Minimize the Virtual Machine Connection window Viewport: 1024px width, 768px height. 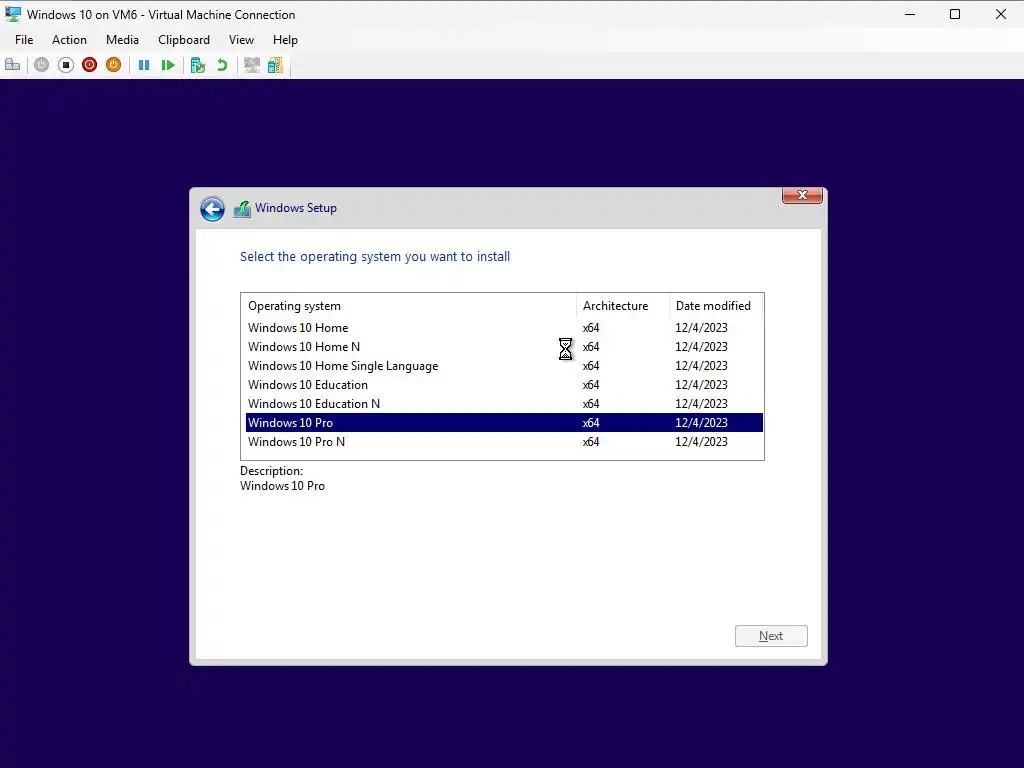tap(910, 14)
